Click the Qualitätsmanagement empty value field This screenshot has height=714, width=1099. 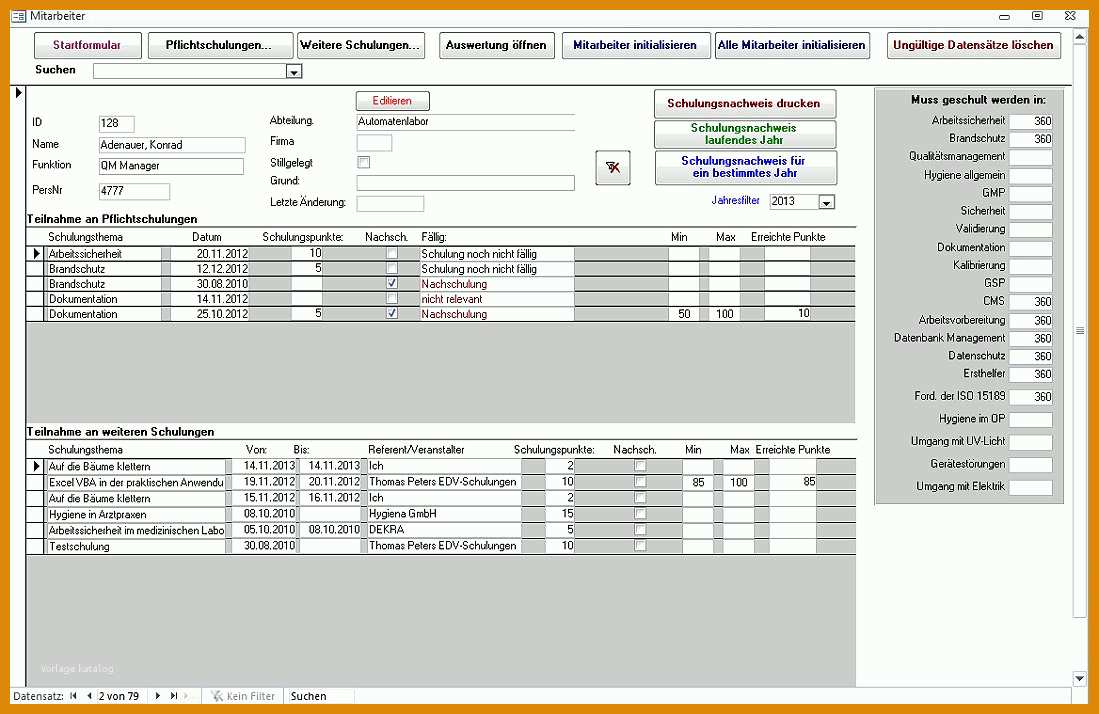click(x=1030, y=157)
